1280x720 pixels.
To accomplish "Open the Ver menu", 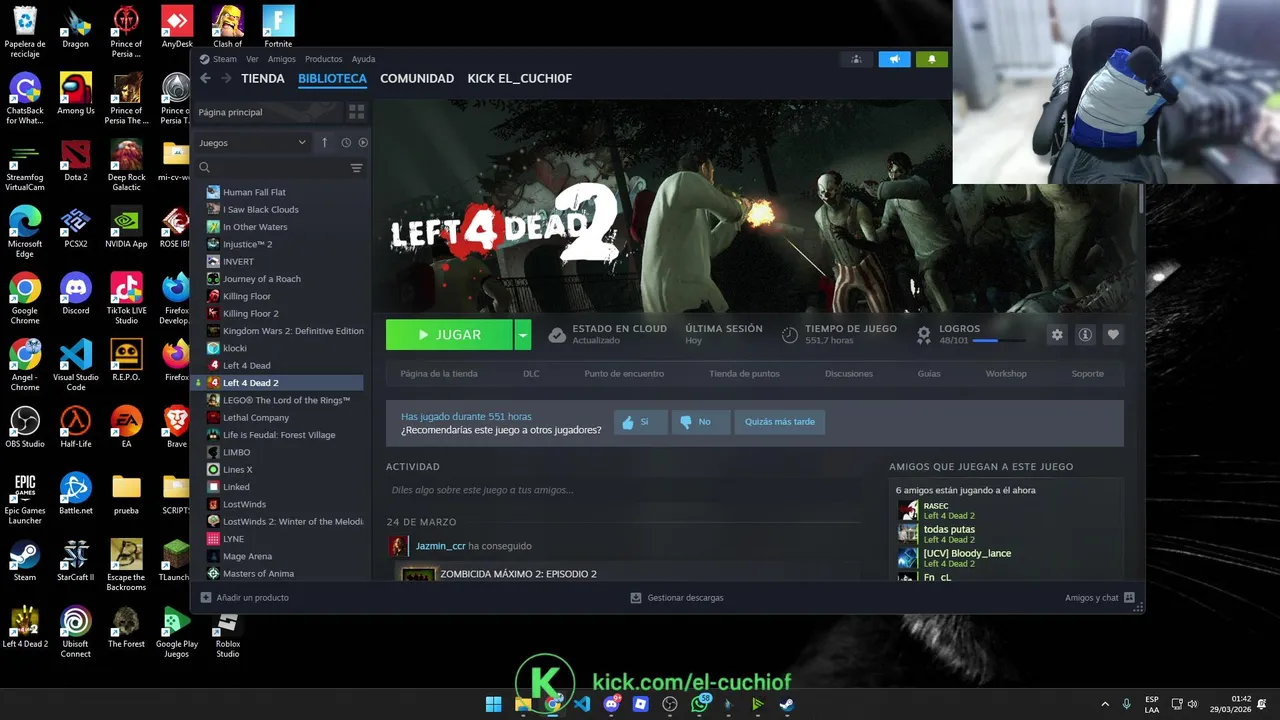I will tap(252, 59).
